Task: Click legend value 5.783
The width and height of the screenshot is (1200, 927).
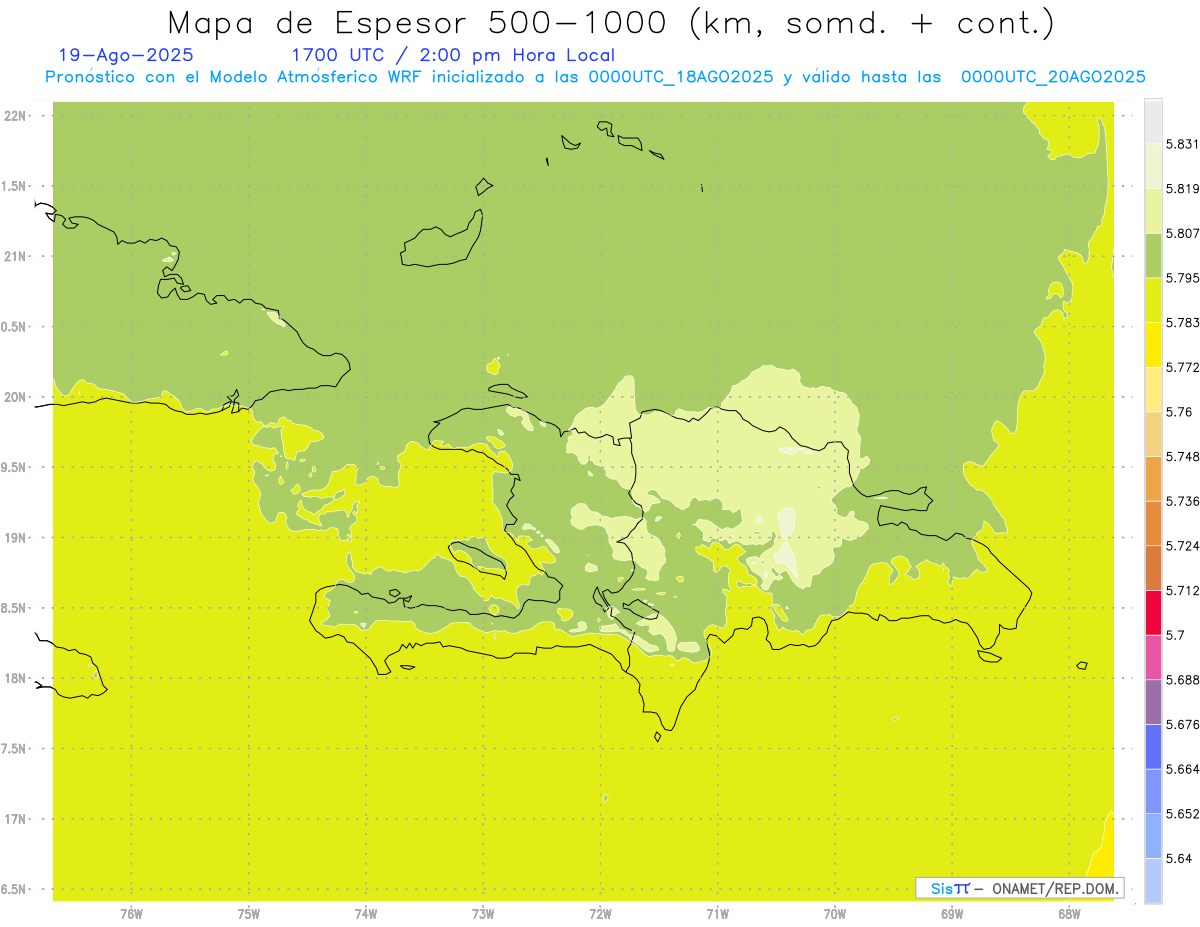Action: [x=1182, y=322]
